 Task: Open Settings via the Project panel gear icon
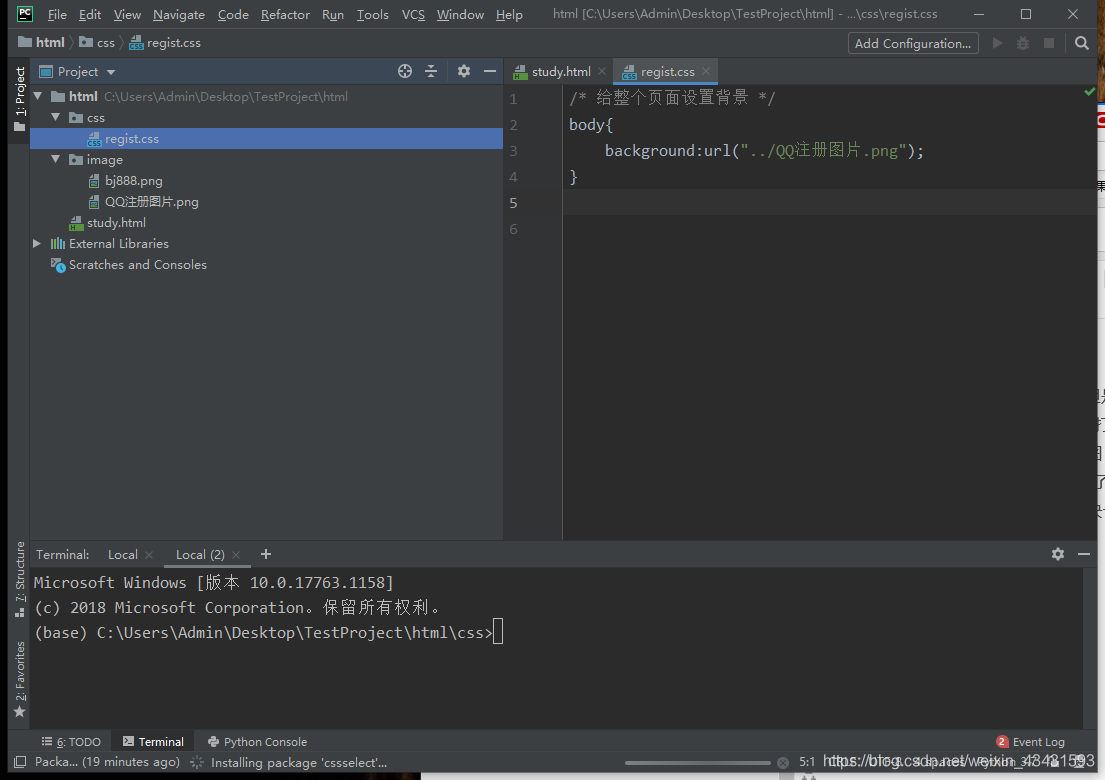tap(463, 71)
